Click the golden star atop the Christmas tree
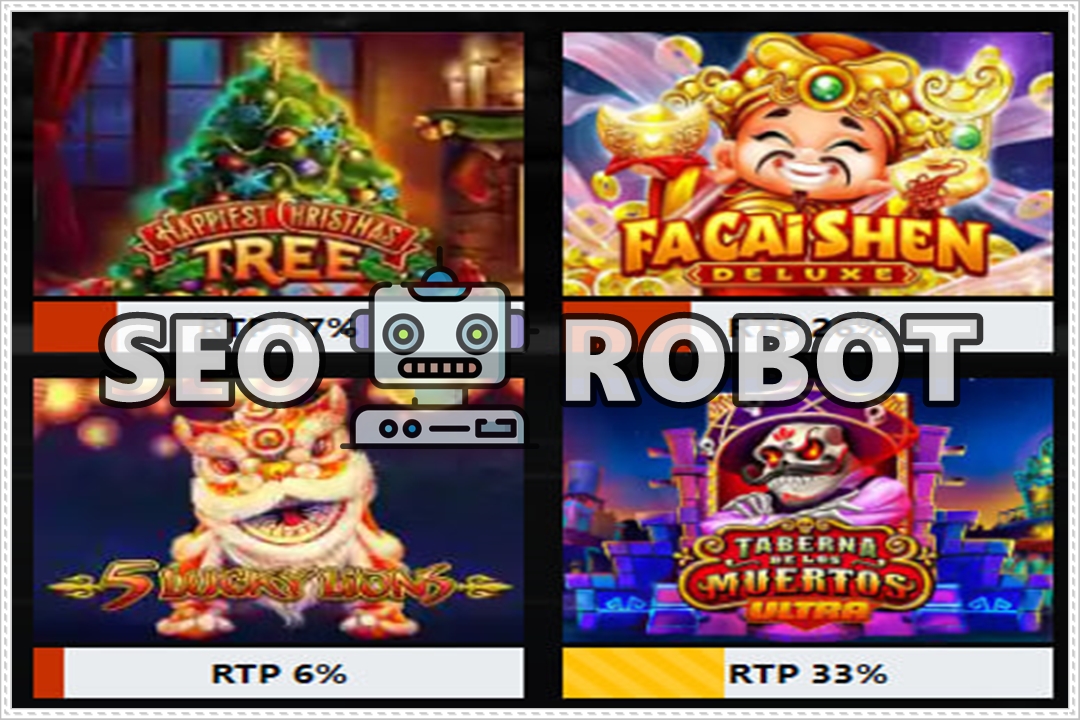Viewport: 1080px width, 720px height. pos(279,54)
